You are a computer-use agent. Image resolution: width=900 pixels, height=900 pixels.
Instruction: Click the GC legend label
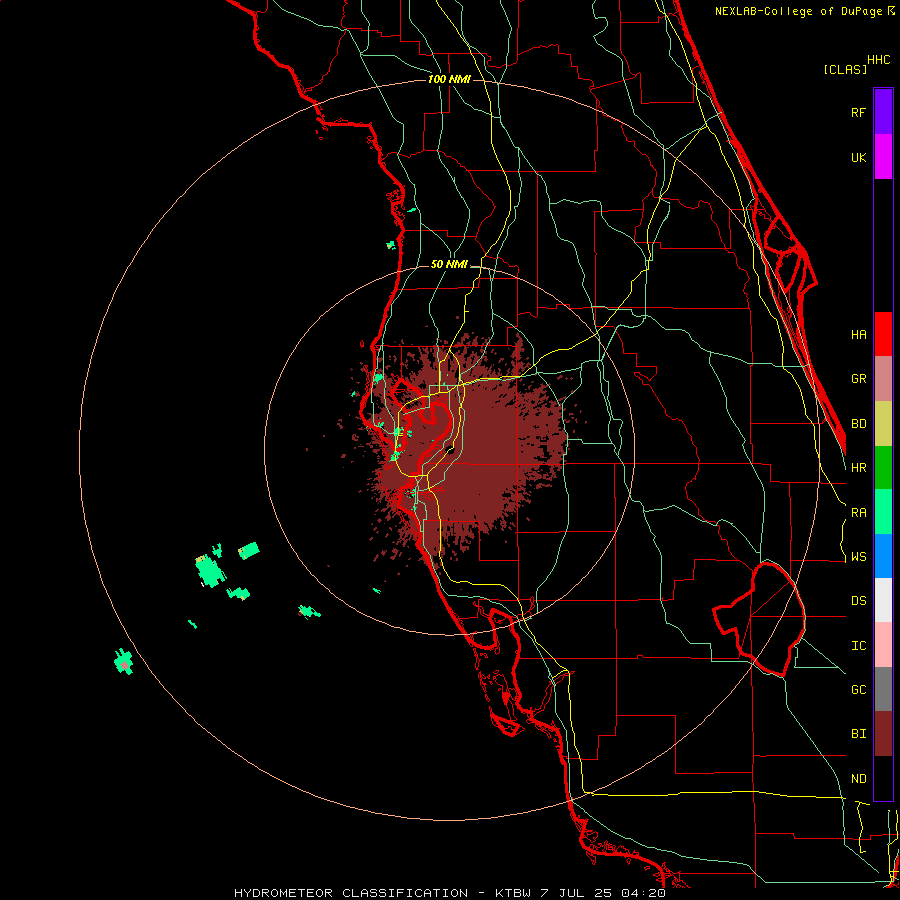[x=858, y=690]
